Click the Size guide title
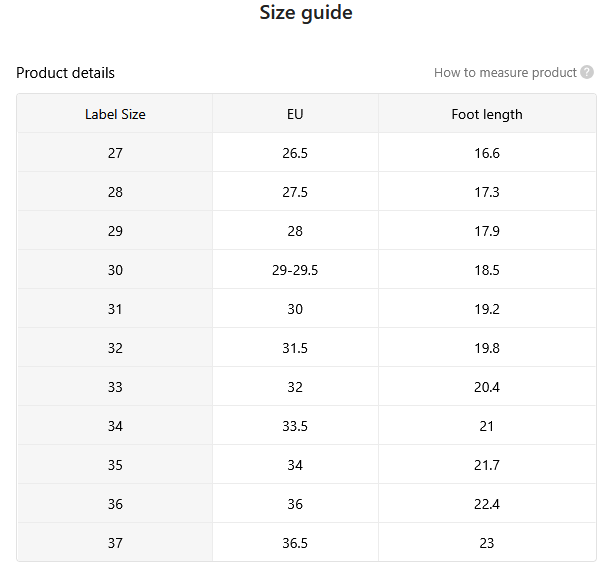Viewport: 610px width, 574px height. (306, 13)
